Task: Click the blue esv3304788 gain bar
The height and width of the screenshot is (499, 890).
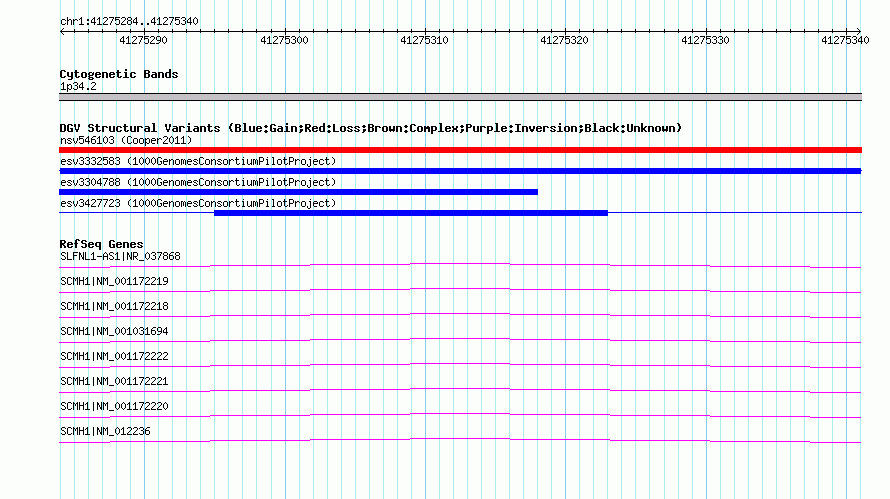Action: (x=299, y=192)
